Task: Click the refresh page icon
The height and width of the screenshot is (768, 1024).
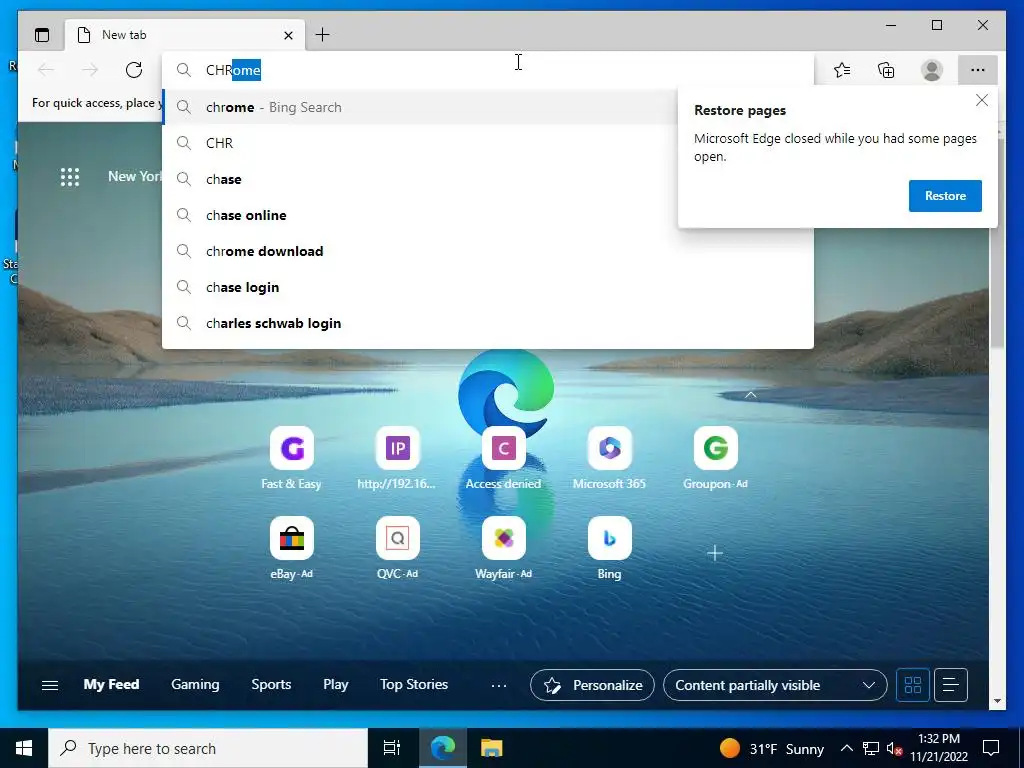Action: point(134,70)
